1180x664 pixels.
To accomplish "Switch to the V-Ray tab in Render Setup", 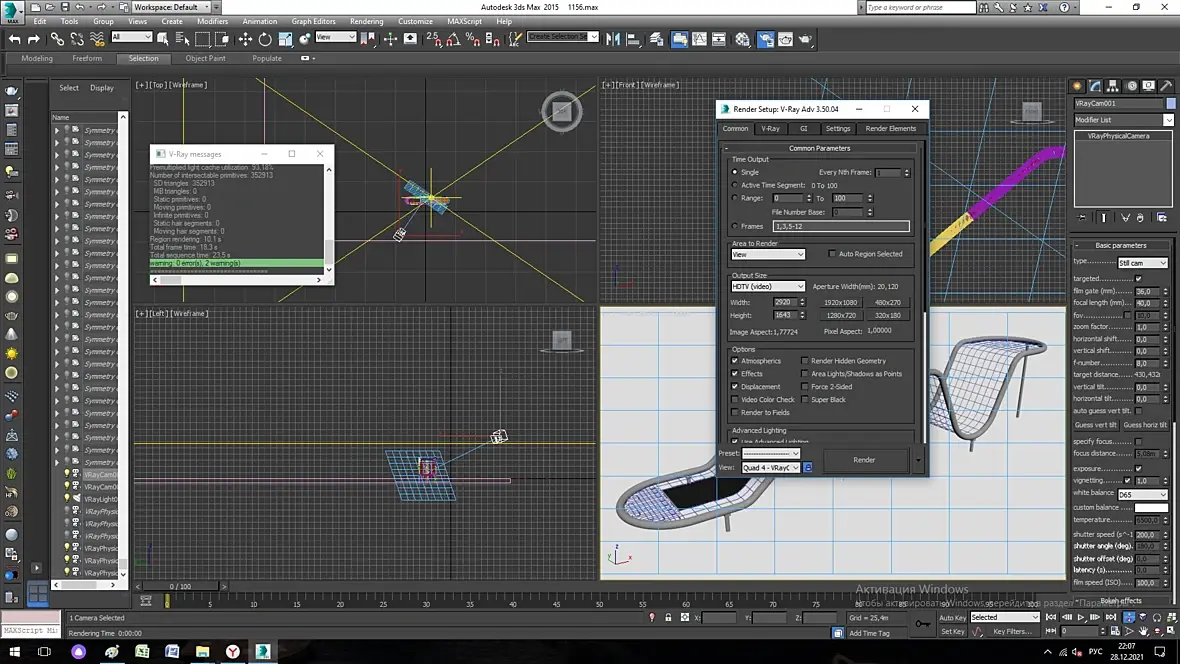I will pyautogui.click(x=770, y=129).
